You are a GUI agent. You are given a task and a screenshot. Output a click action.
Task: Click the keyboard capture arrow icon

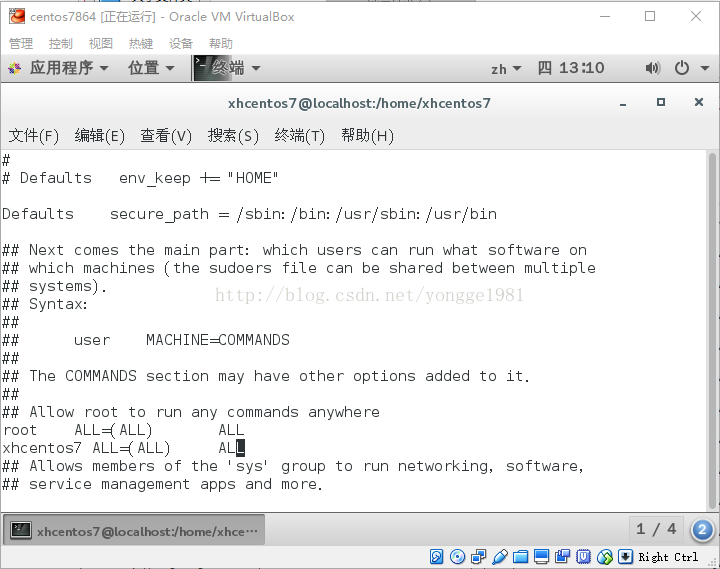(625, 557)
